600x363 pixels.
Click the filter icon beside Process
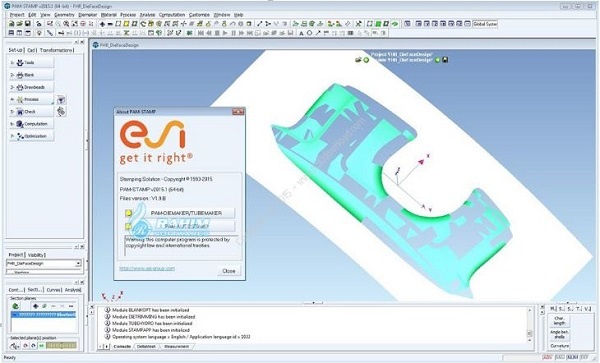tap(61, 100)
